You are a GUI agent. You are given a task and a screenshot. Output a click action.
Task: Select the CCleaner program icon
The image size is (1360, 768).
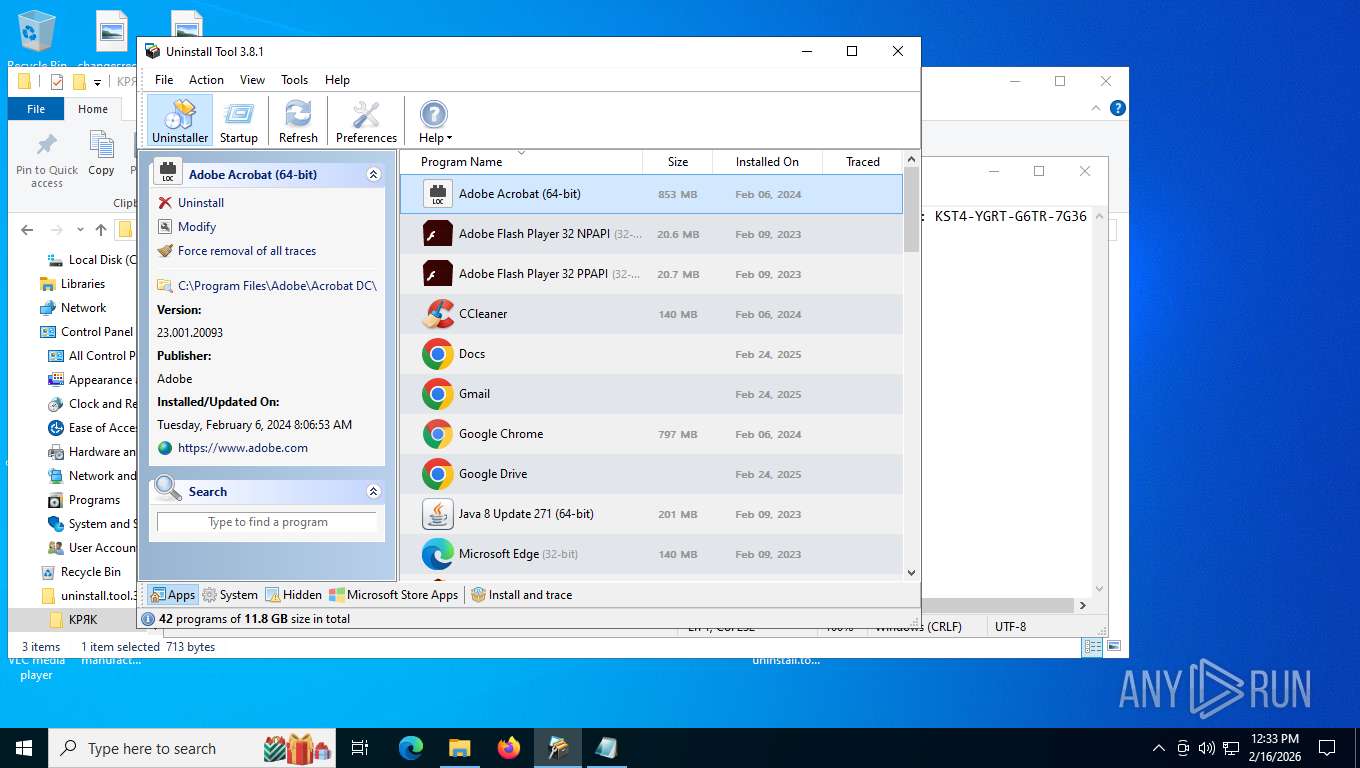[x=438, y=314]
